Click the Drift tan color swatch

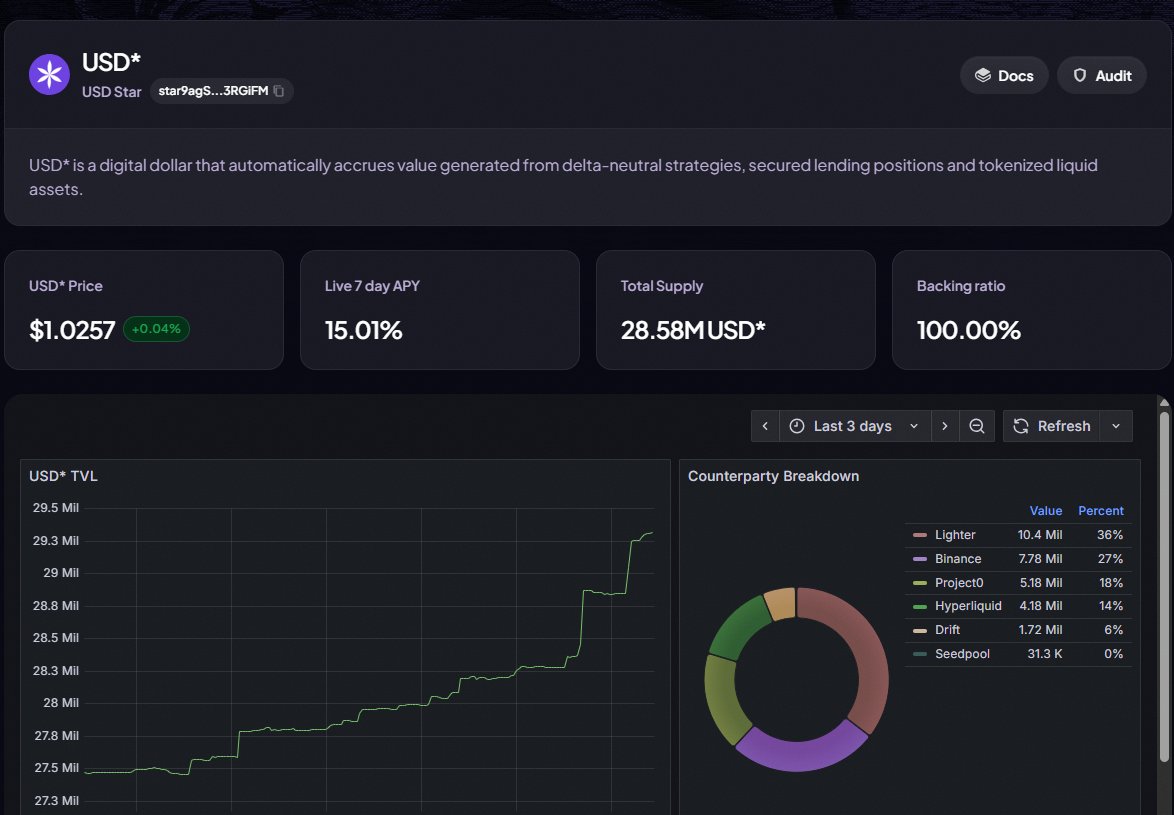[920, 630]
